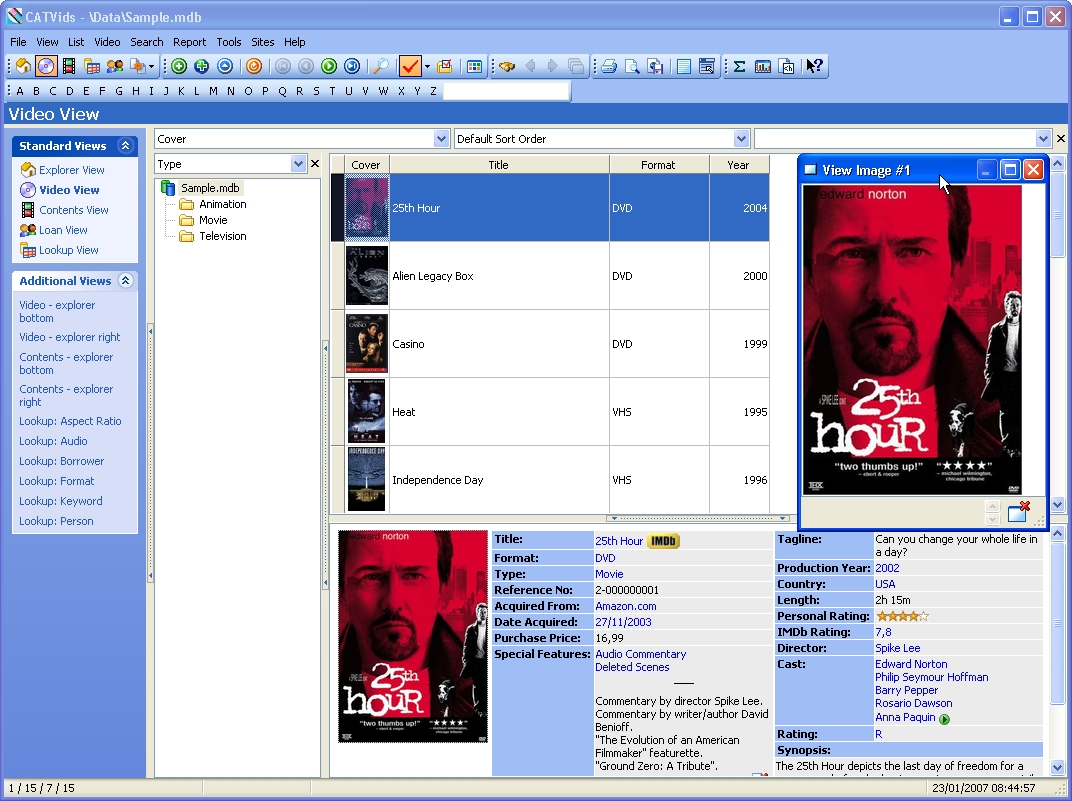Viewport: 1072px width, 801px height.
Task: Click the Amazon.com link
Action: point(626,606)
